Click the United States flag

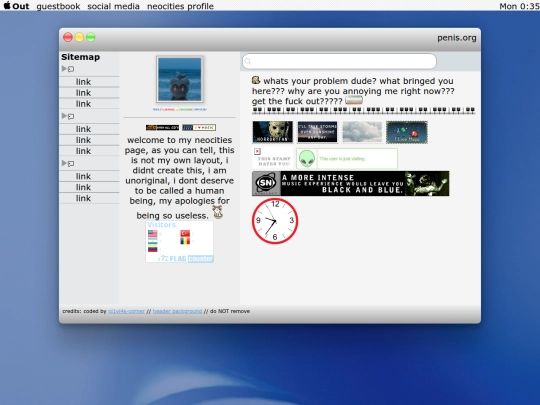tap(153, 233)
